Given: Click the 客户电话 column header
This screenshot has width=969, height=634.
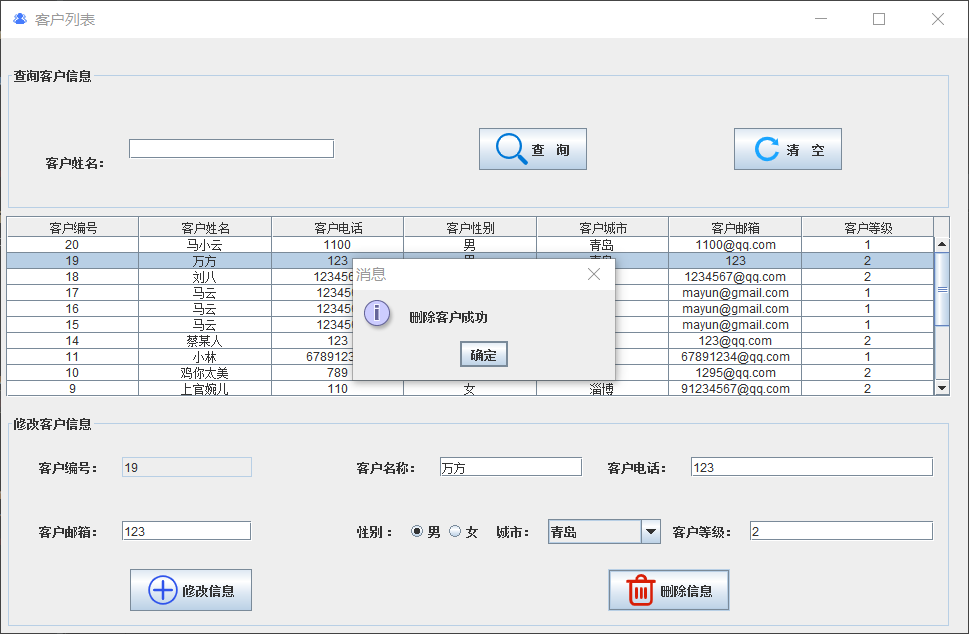Looking at the screenshot, I should tap(337, 227).
